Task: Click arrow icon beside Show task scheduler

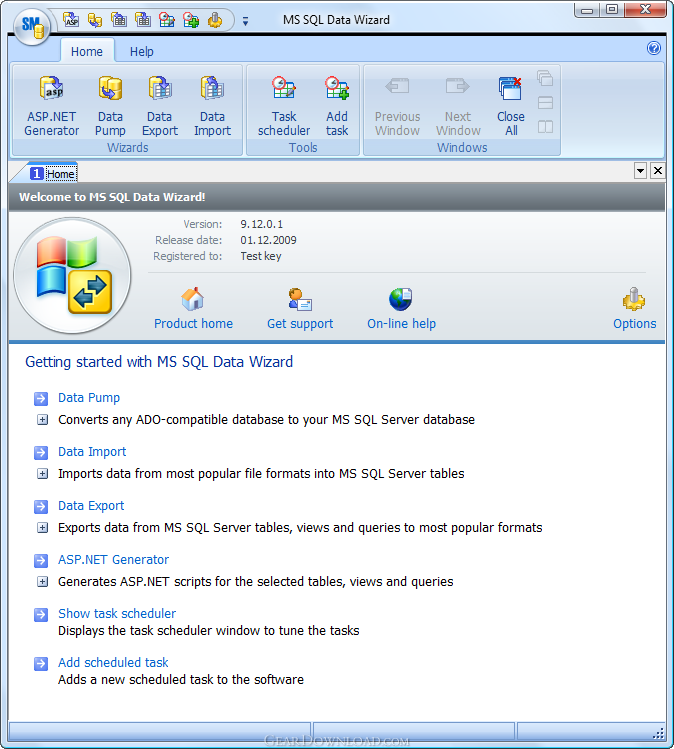Action: [x=41, y=615]
